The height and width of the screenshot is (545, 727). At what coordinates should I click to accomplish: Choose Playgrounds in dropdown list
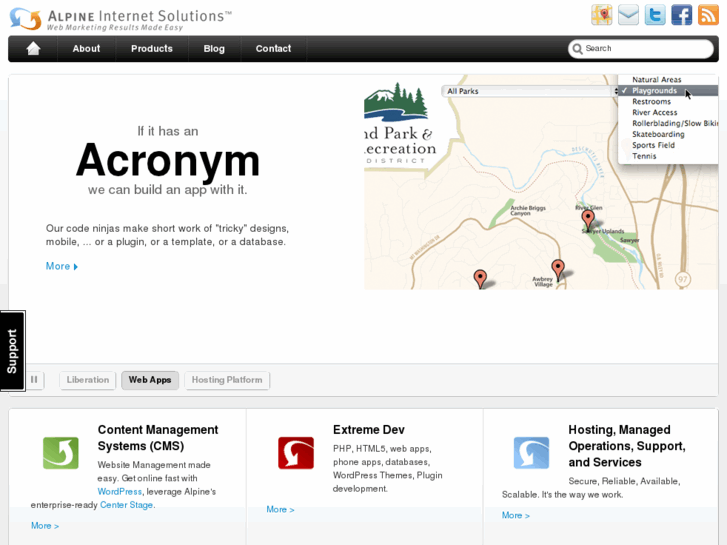(x=668, y=91)
